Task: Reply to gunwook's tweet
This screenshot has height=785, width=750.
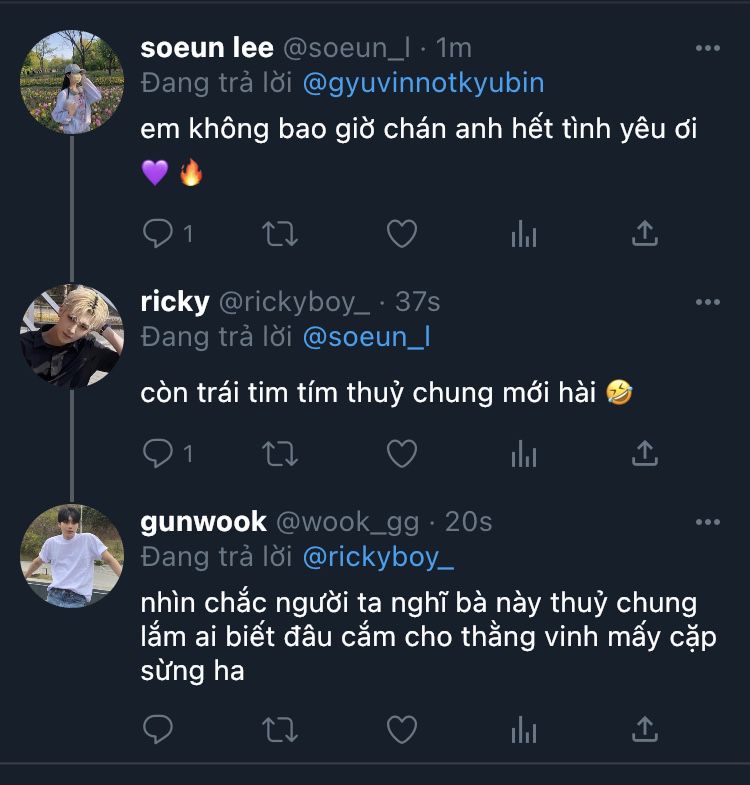Action: pyautogui.click(x=158, y=729)
